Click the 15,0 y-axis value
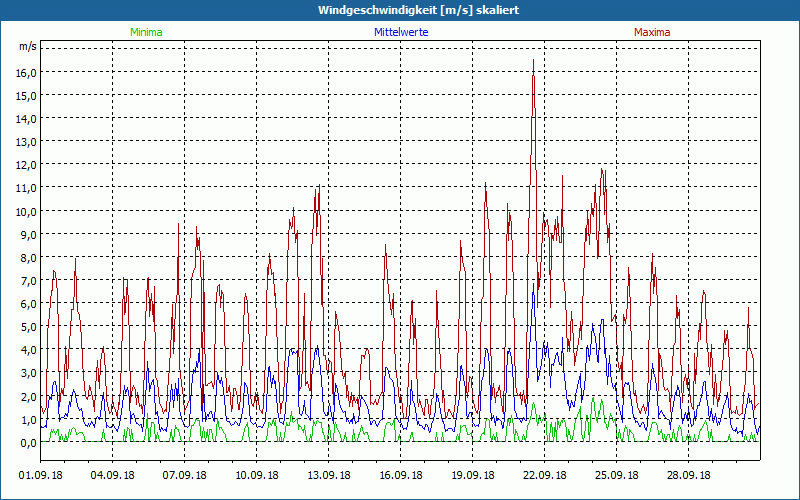 [27, 95]
